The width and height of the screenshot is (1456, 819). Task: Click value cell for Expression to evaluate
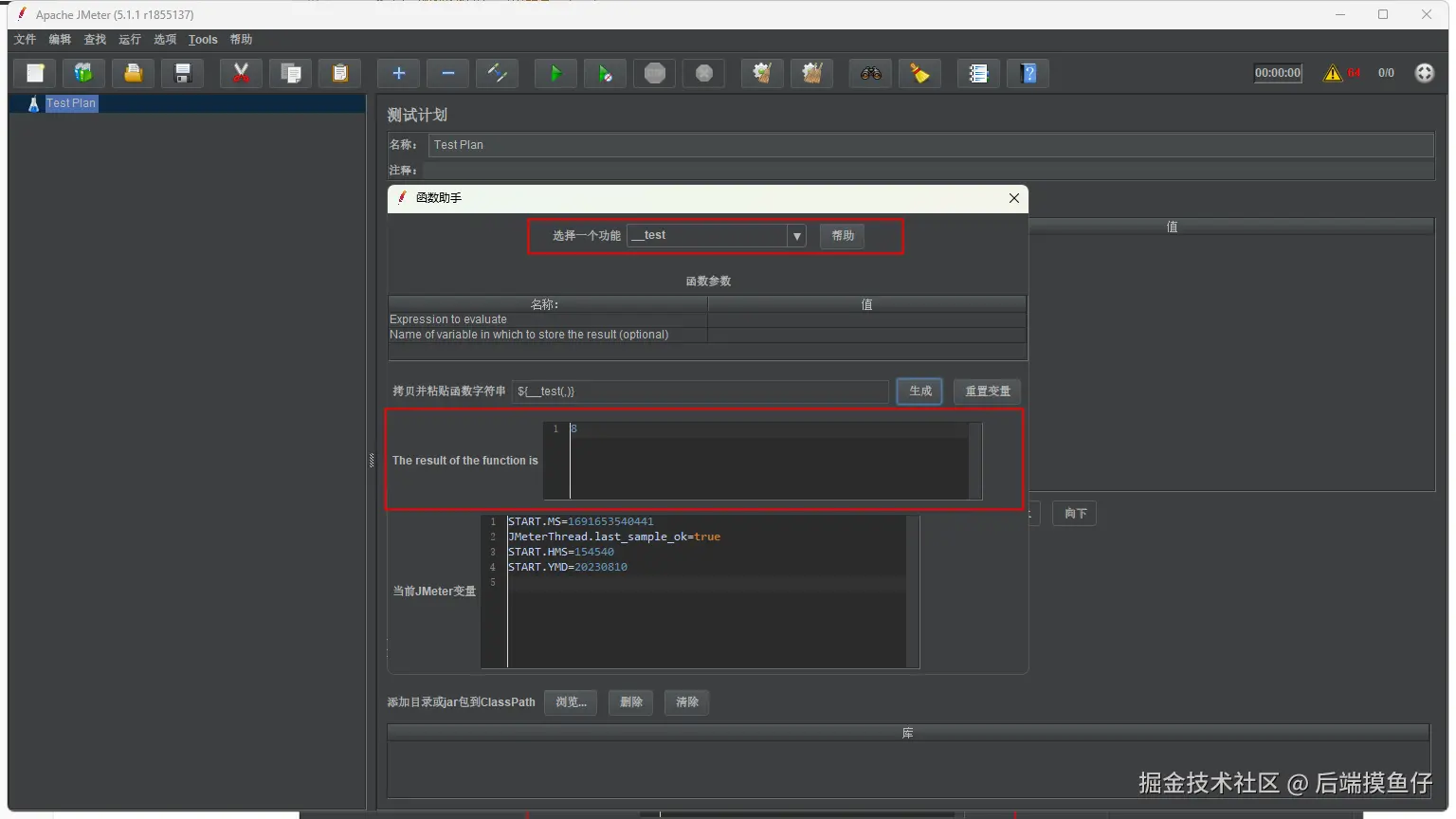click(x=866, y=319)
